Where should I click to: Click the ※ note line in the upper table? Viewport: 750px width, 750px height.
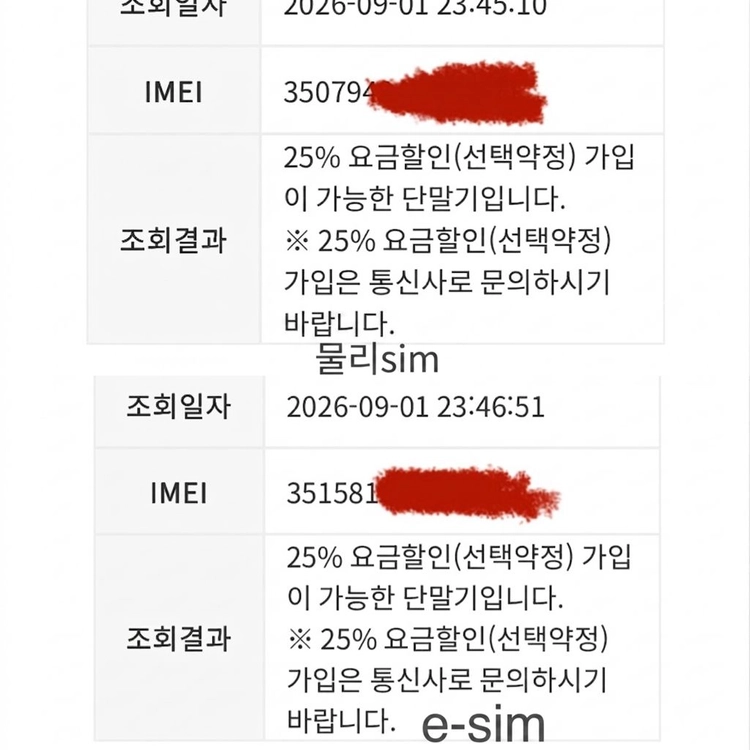pos(448,240)
